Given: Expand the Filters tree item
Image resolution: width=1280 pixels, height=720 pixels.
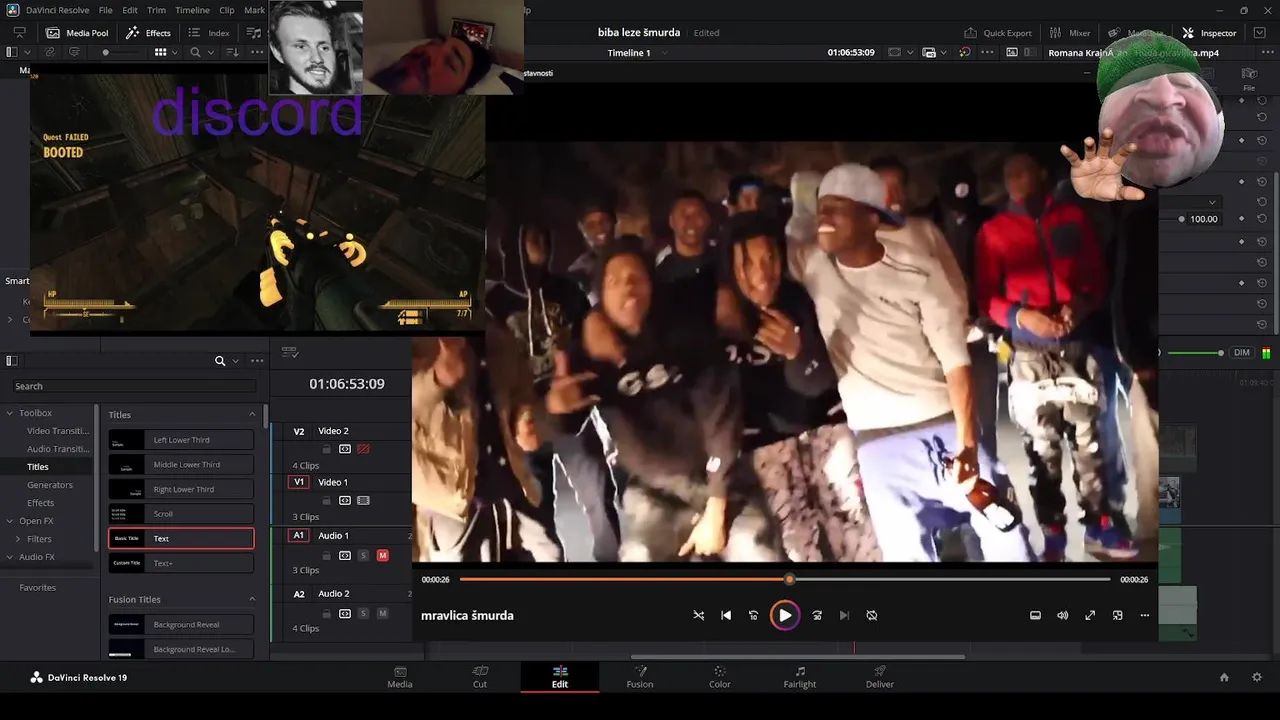Looking at the screenshot, I should point(18,539).
